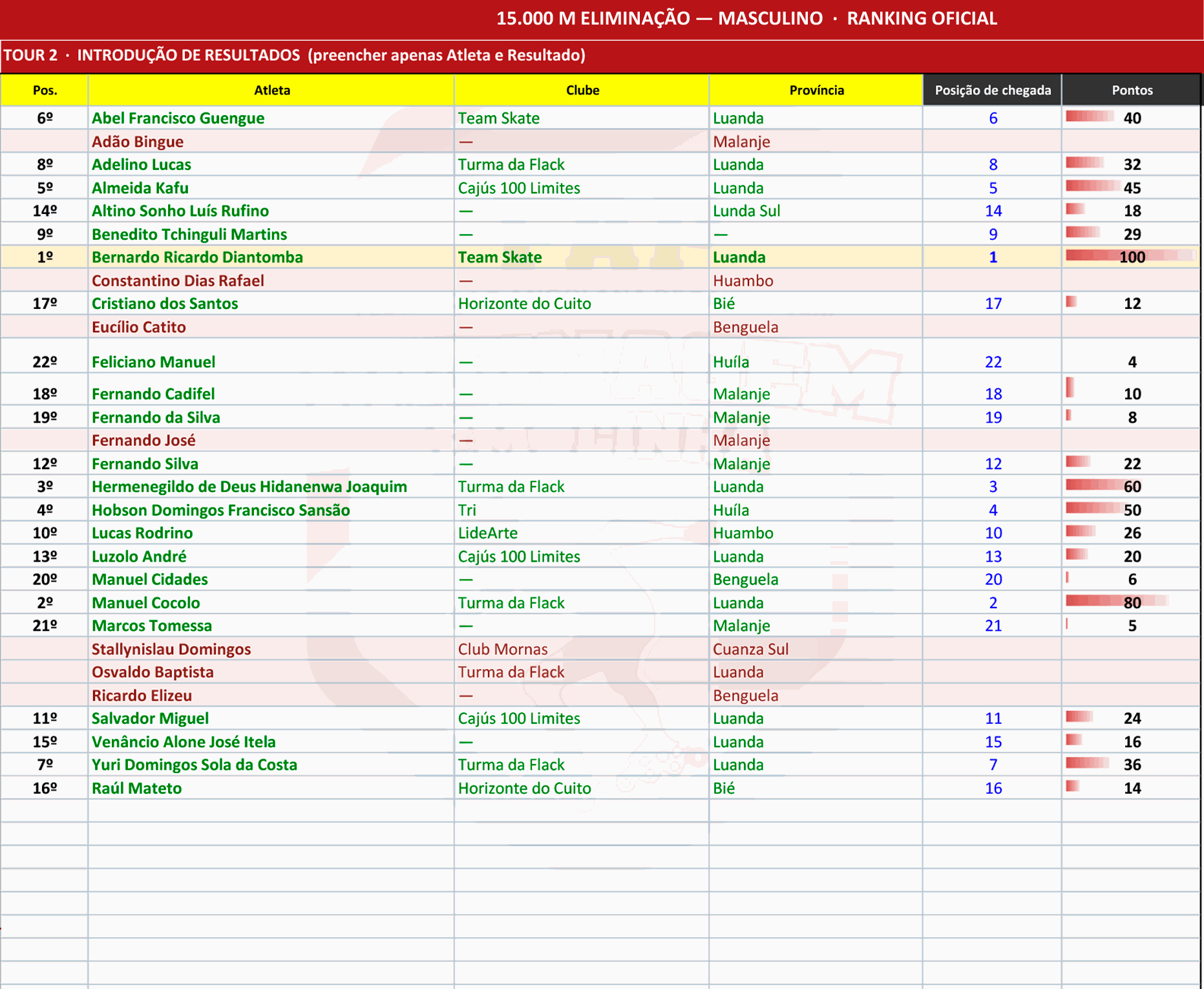The height and width of the screenshot is (989, 1204).
Task: Select 'Hermenegildo de Deus Hidanenwa Joaquim' cell
Action: pyautogui.click(x=271, y=486)
